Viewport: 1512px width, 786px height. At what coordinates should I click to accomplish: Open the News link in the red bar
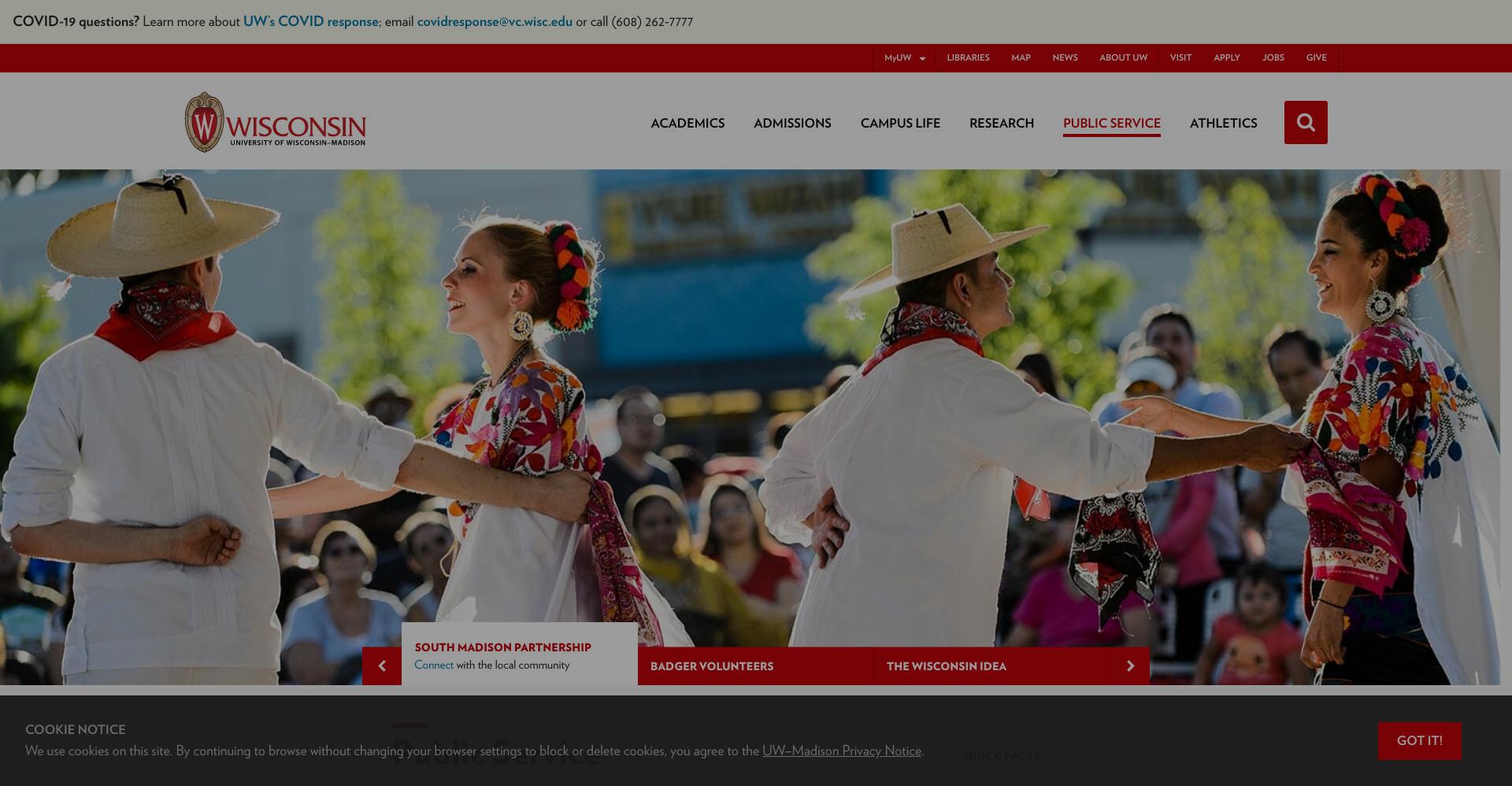tap(1065, 58)
